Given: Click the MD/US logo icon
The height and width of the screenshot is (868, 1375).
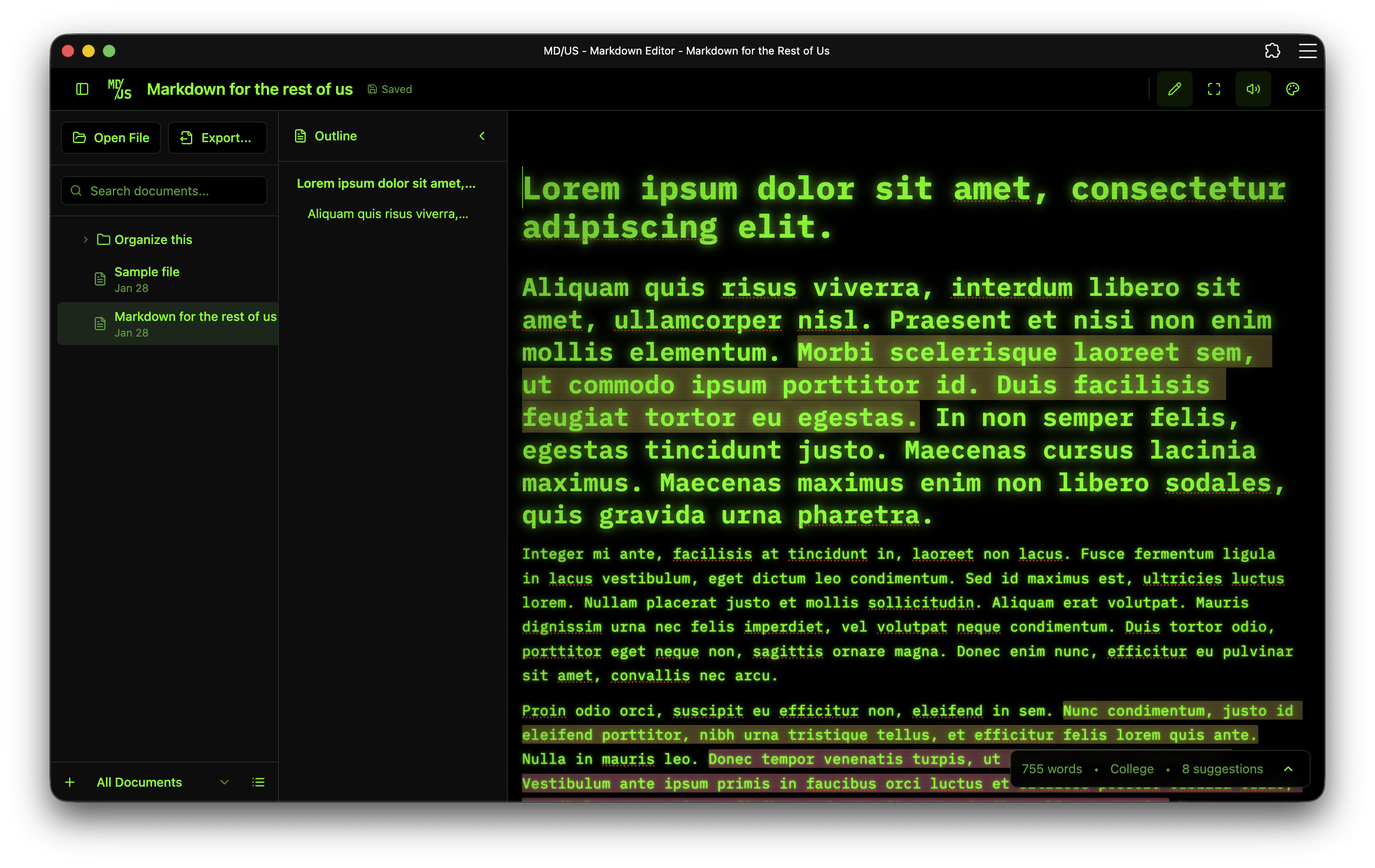Looking at the screenshot, I should point(119,89).
